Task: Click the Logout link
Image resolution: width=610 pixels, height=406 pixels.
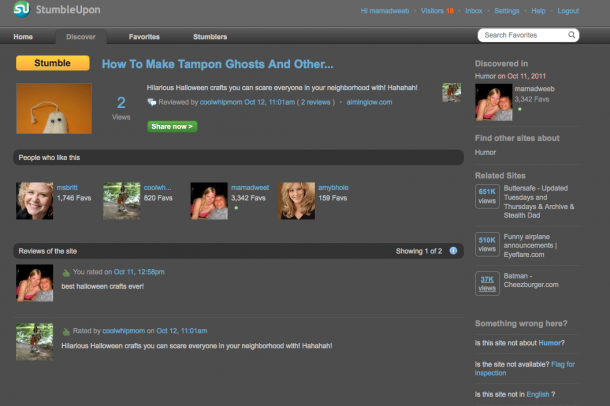Action: click(x=568, y=11)
